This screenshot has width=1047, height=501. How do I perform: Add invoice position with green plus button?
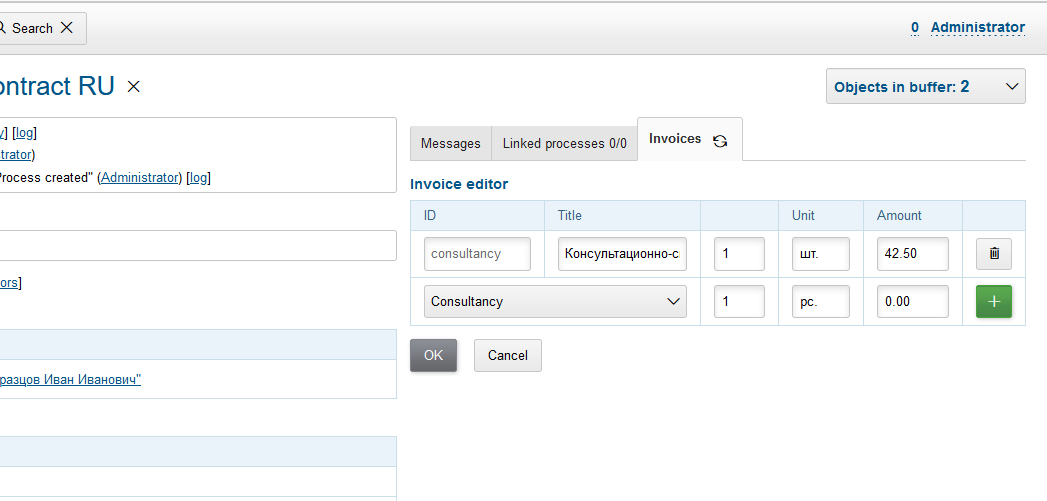point(994,302)
